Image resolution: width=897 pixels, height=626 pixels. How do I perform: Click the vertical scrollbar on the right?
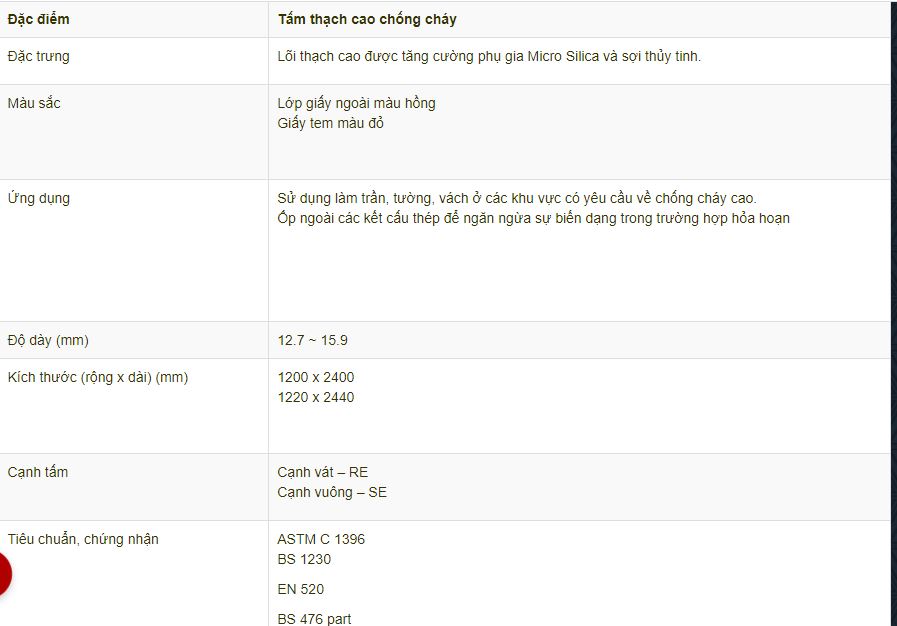click(894, 313)
